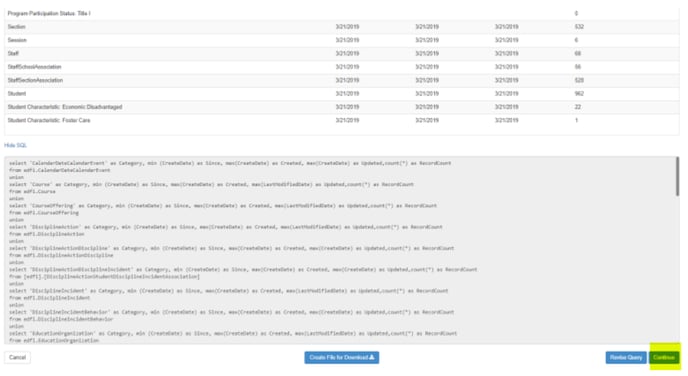Image resolution: width=688 pixels, height=376 pixels.
Task: Click the green Continue button
Action: pos(664,358)
